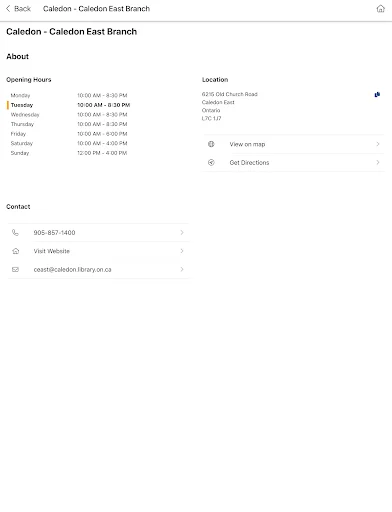Open Visit Website link
The image size is (392, 512).
click(52, 251)
